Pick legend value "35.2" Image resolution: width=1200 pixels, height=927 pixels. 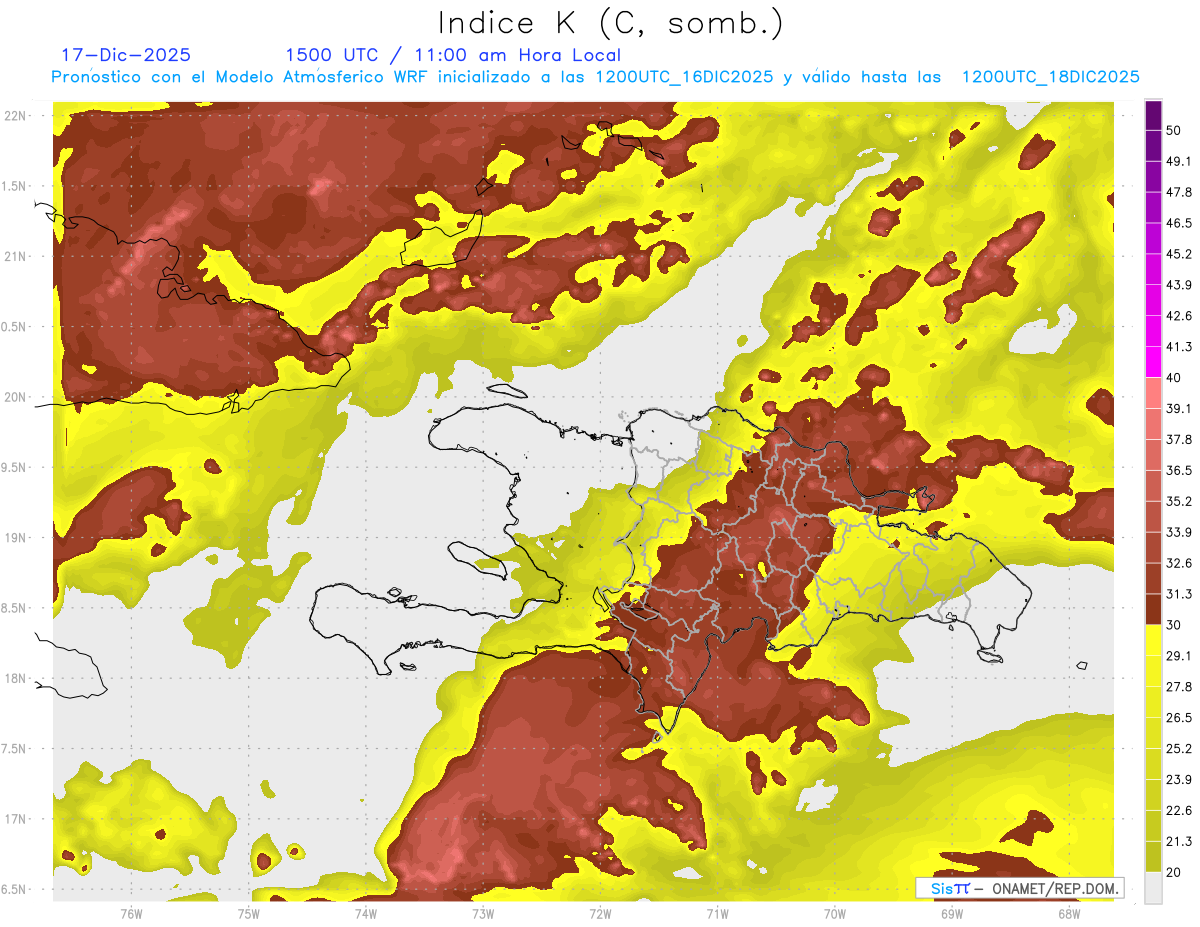click(x=1178, y=501)
